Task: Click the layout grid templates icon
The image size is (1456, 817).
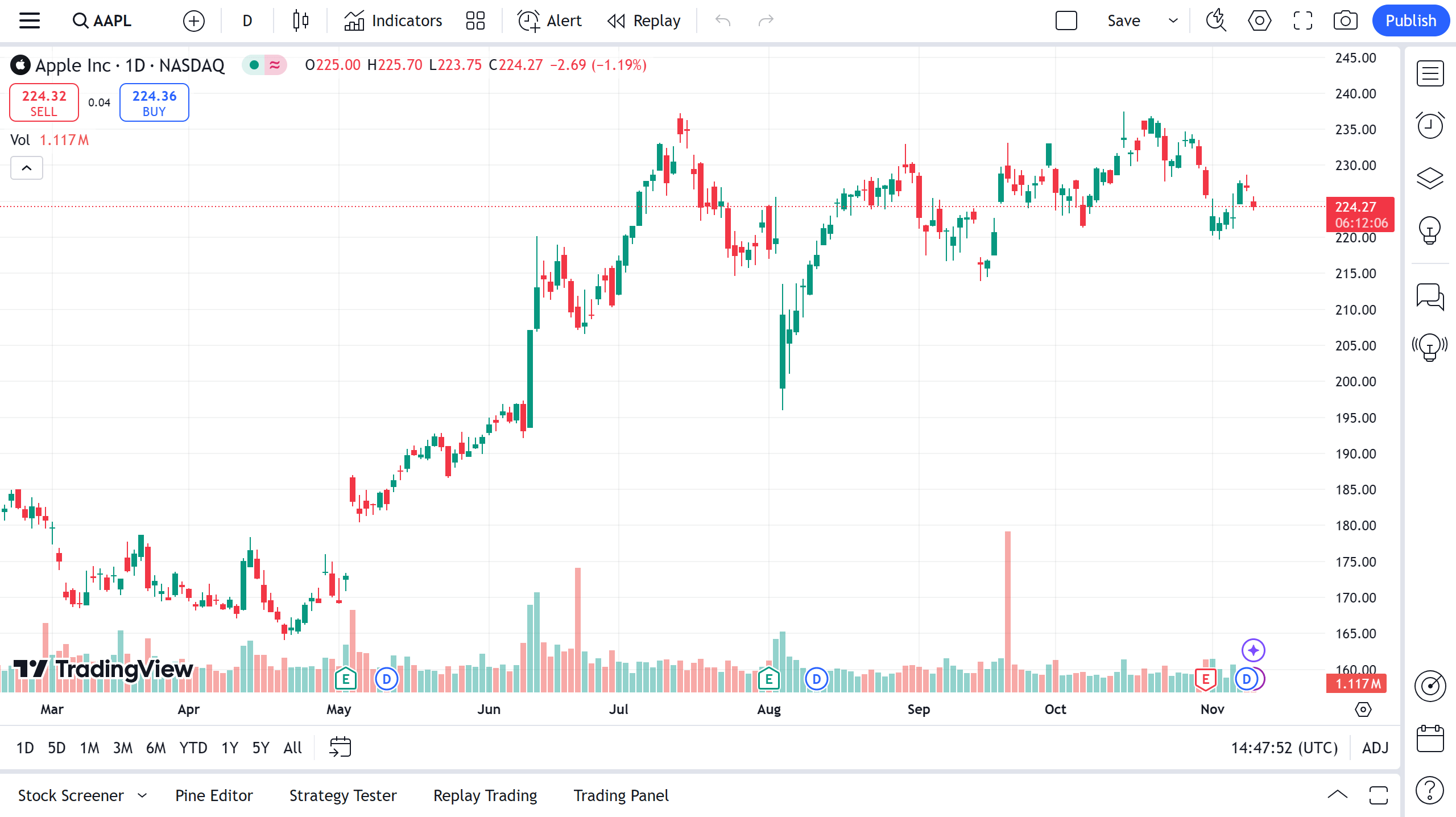Action: tap(475, 21)
